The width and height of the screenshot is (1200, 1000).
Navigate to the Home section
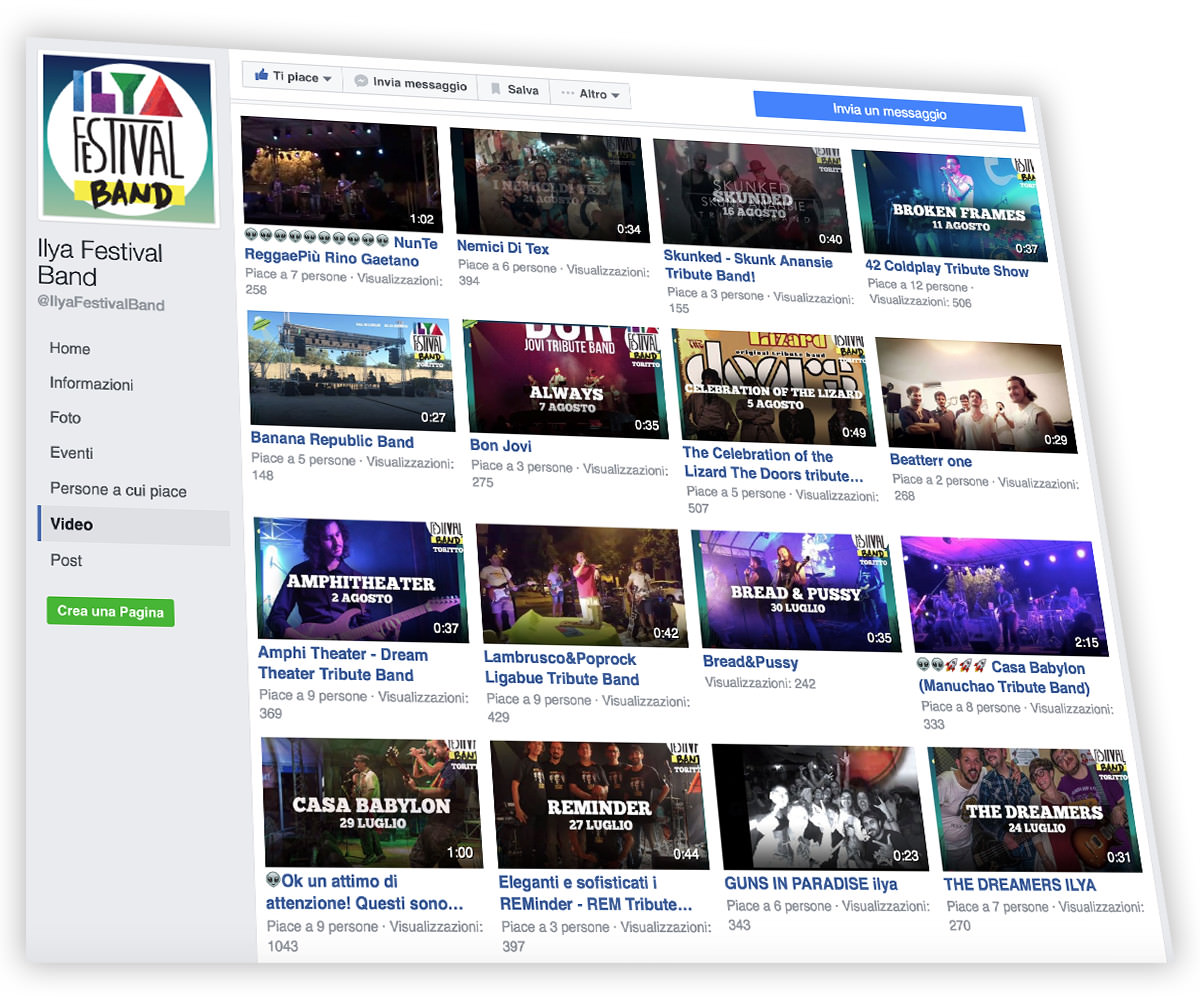click(x=69, y=349)
